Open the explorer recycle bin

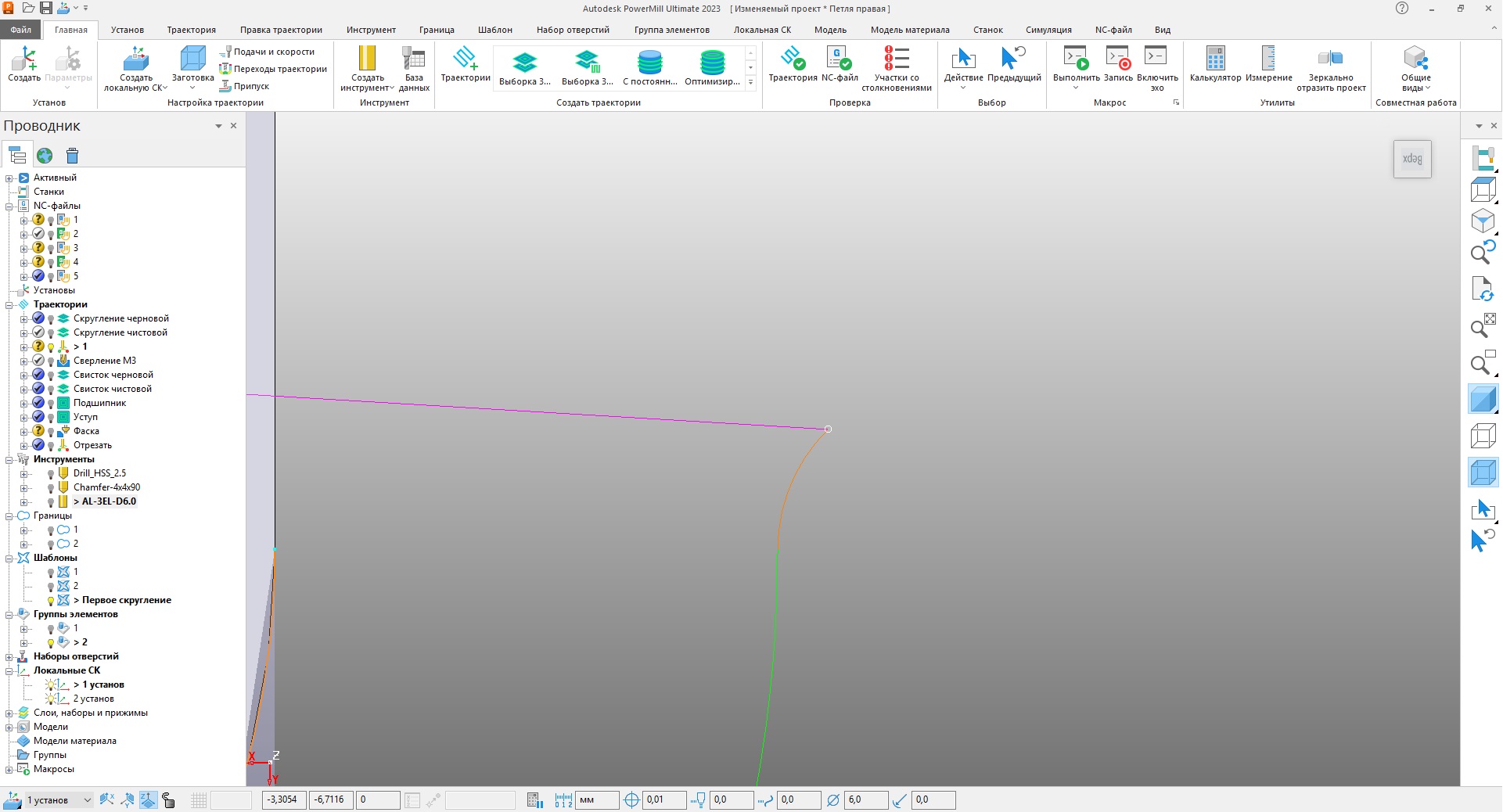click(72, 156)
